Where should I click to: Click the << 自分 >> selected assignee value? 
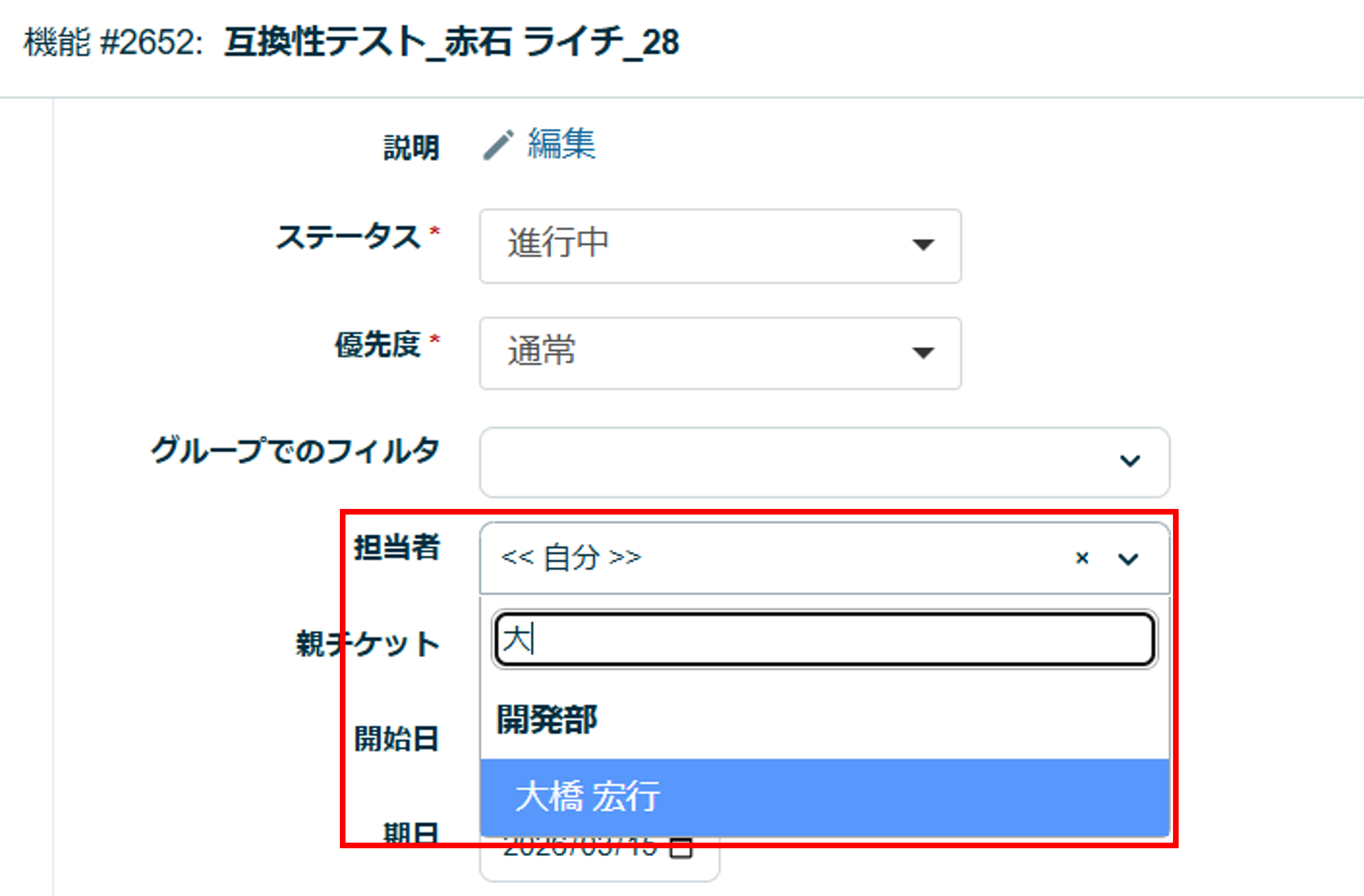571,558
